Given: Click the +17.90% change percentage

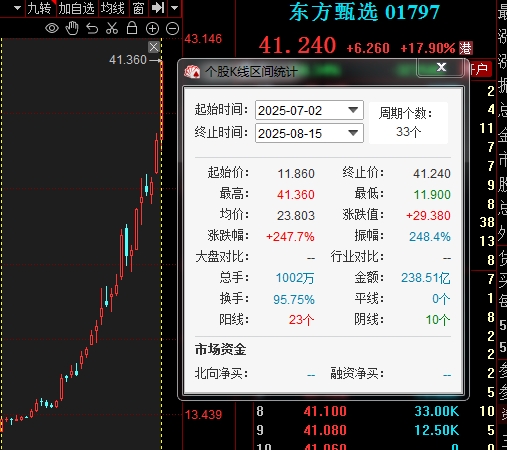Looking at the screenshot, I should 428,48.
